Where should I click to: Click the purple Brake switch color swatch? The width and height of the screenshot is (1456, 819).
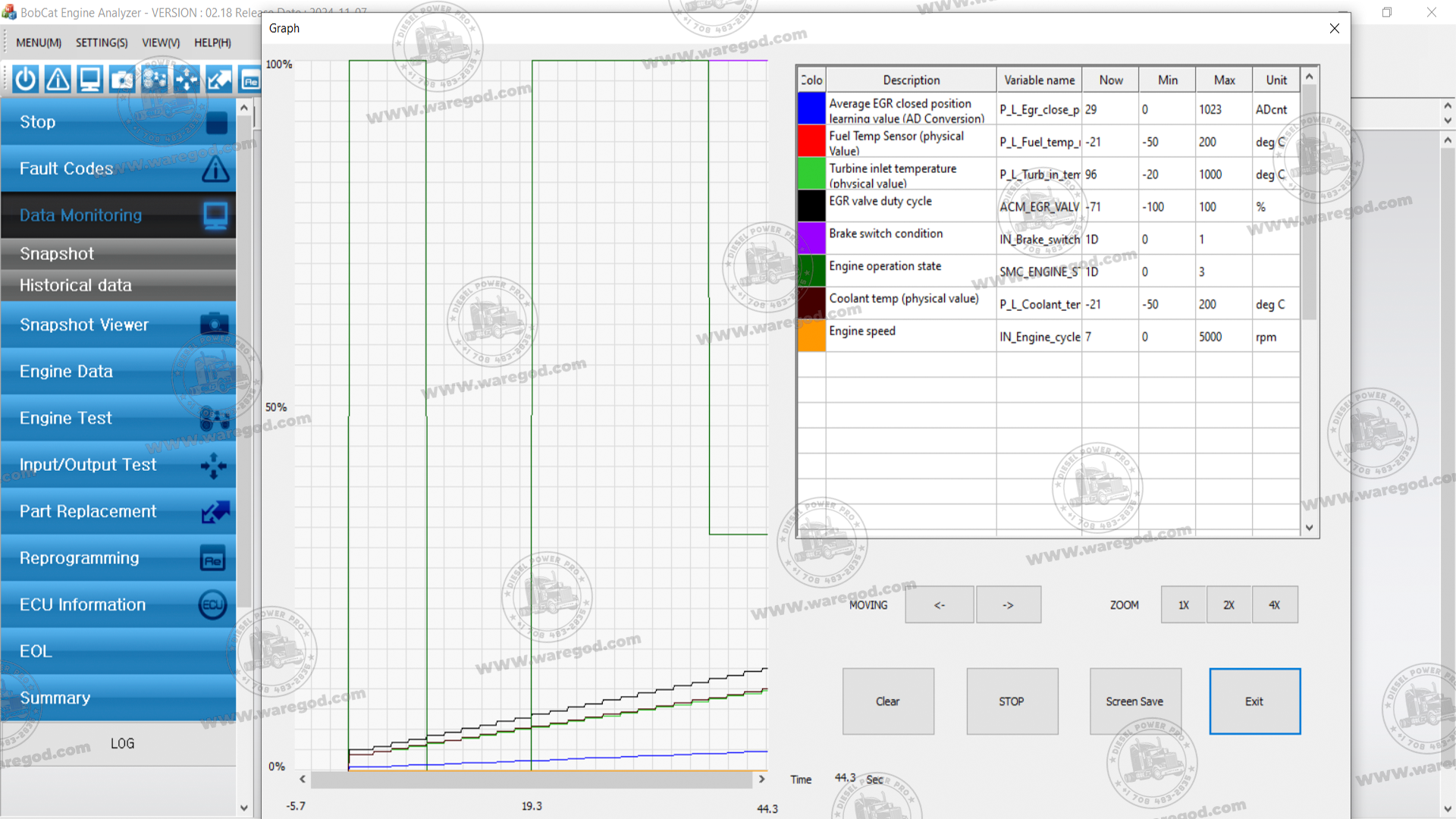pos(811,238)
